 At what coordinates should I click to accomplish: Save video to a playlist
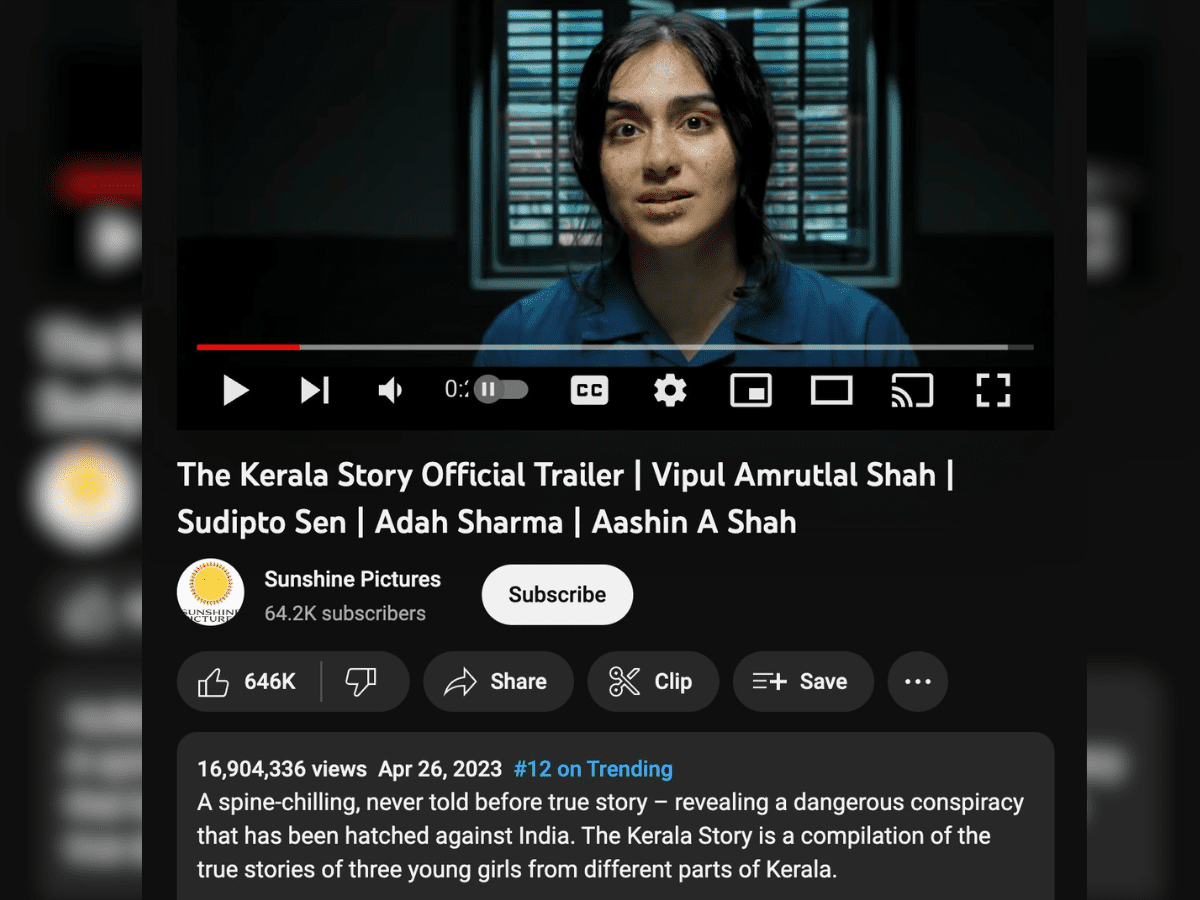(x=803, y=682)
